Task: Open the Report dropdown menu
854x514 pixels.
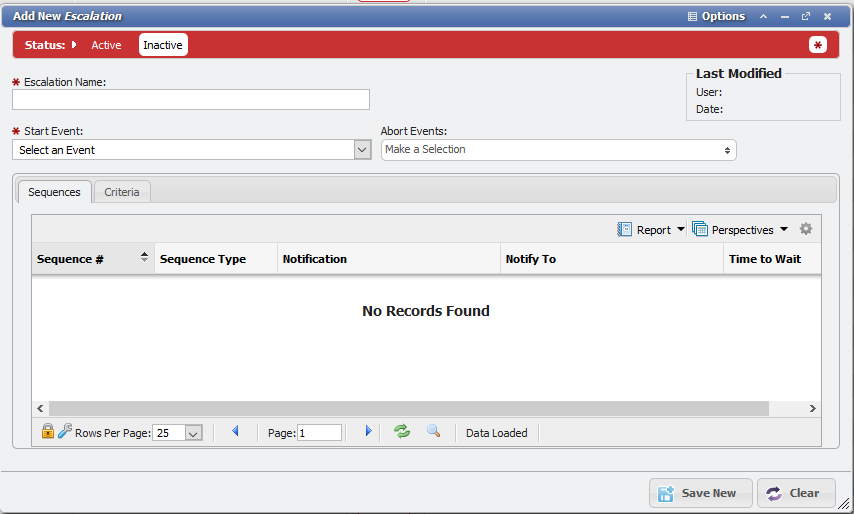Action: (652, 230)
